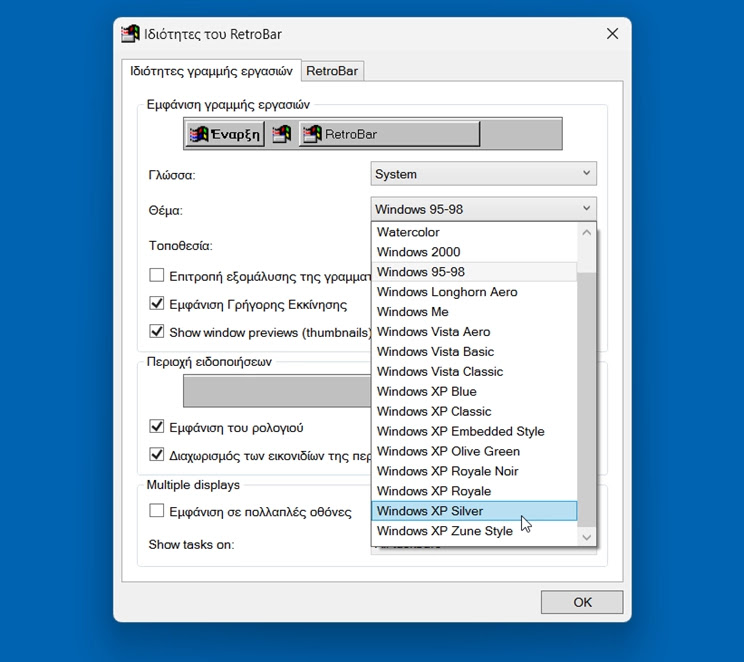Choose Watercolor theme from the list
Image resolution: width=744 pixels, height=662 pixels.
point(474,232)
